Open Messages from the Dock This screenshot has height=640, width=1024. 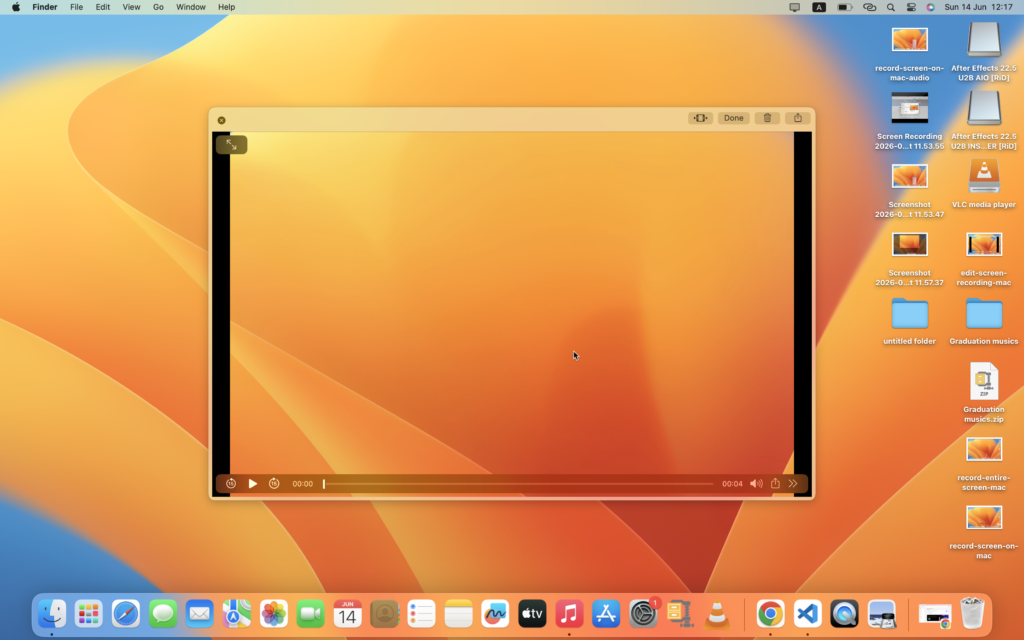[x=163, y=614]
